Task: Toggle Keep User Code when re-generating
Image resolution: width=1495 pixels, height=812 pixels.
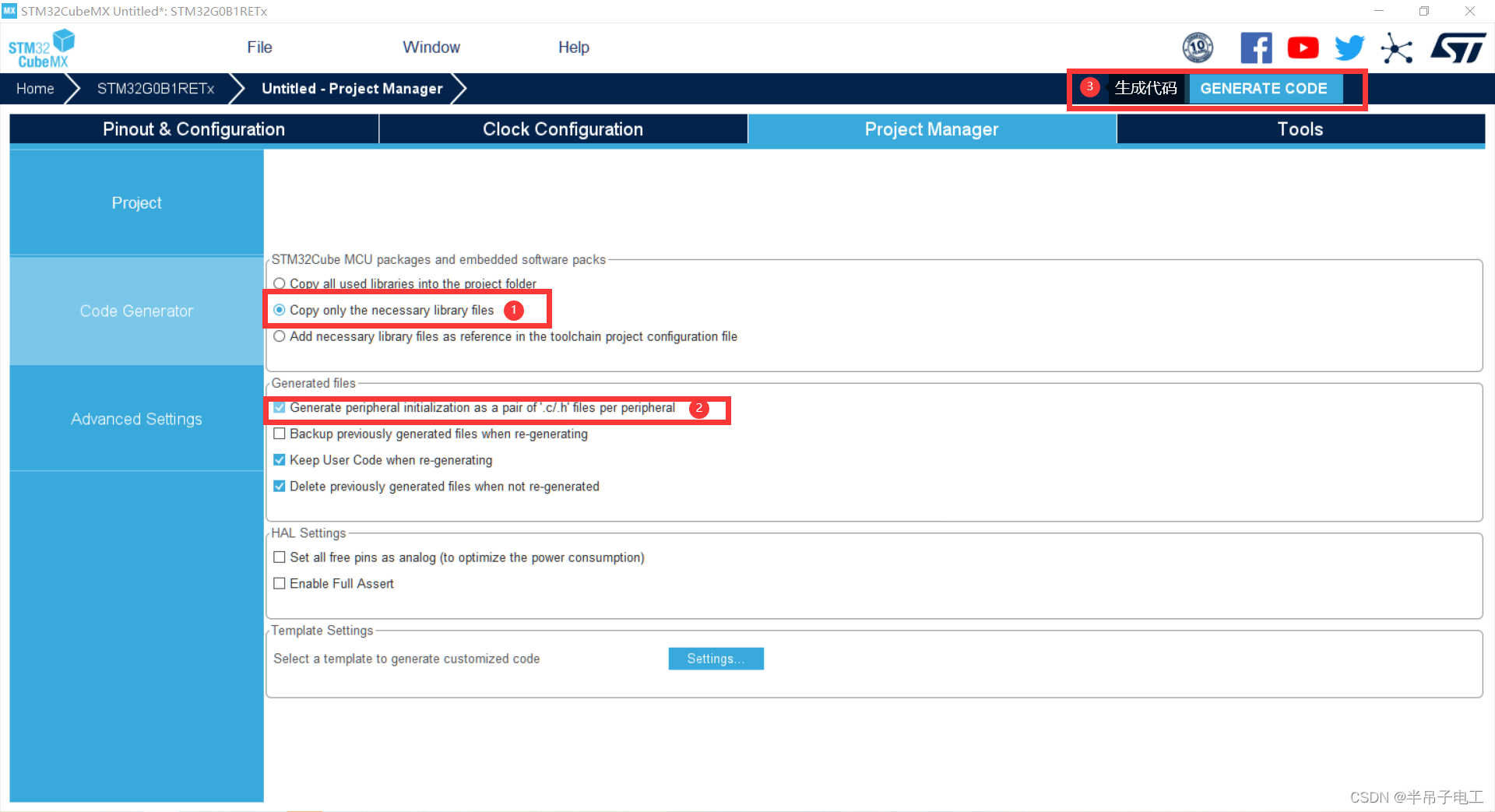Action: (x=280, y=460)
